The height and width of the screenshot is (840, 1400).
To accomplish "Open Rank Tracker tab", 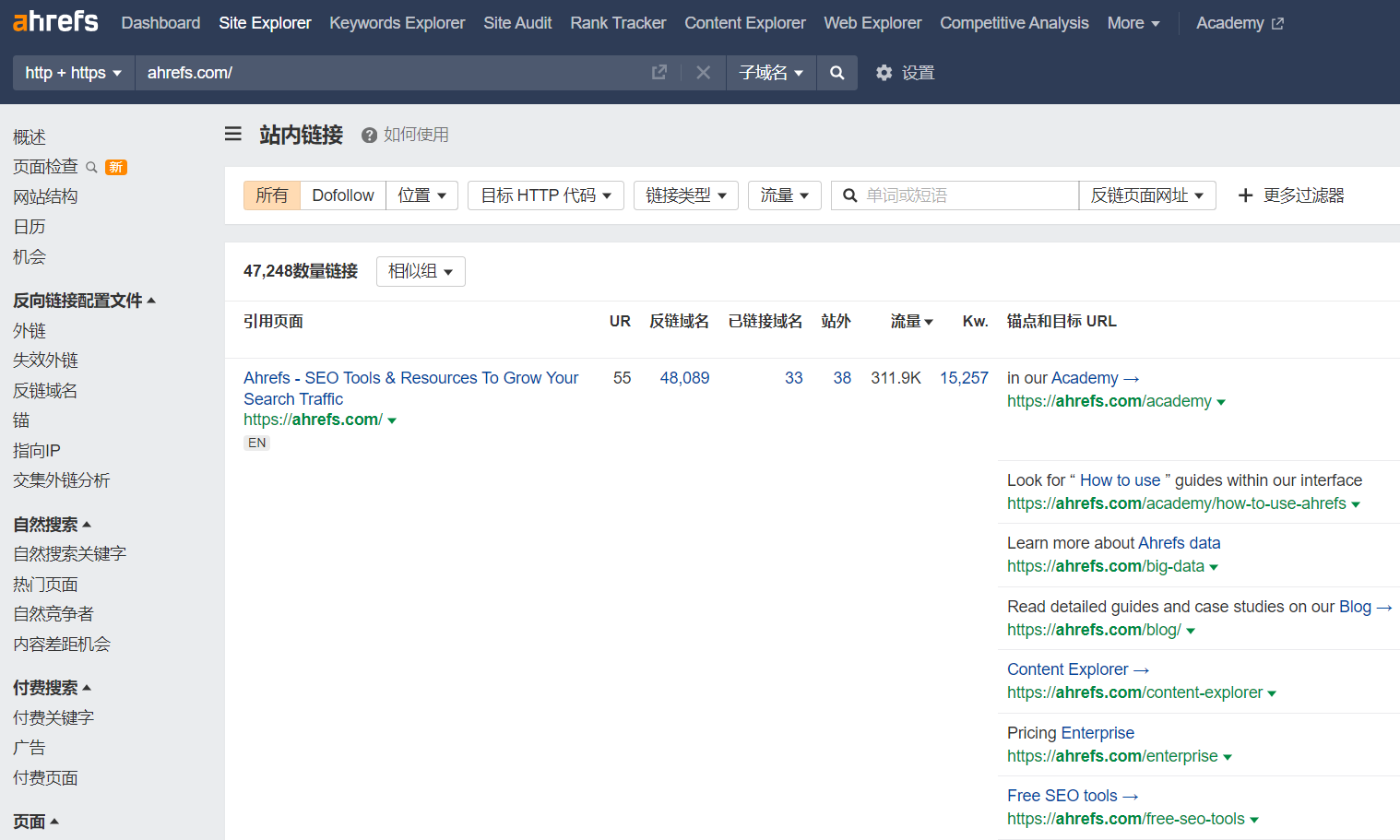I will point(618,23).
